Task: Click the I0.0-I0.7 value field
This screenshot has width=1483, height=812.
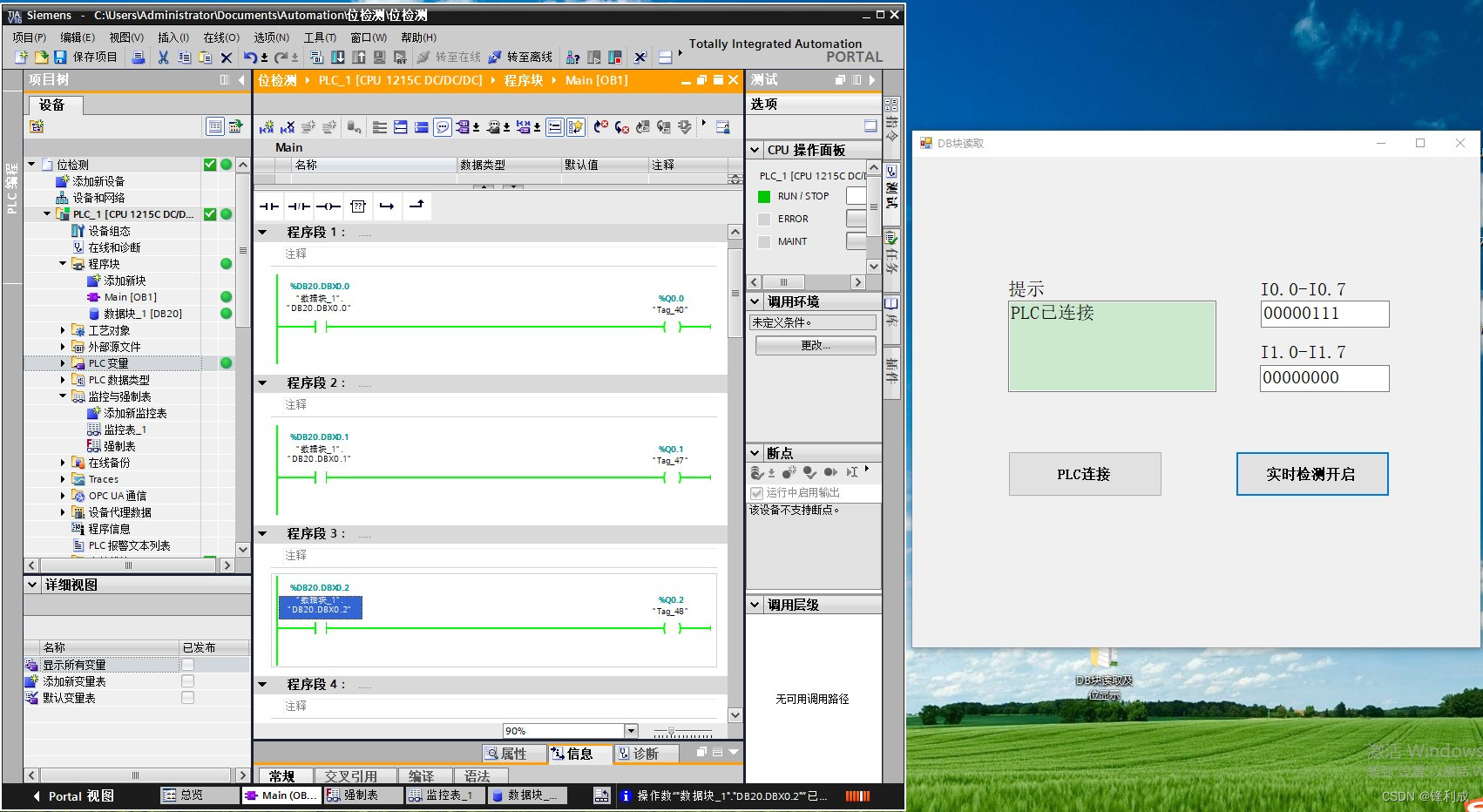Action: pos(1324,314)
